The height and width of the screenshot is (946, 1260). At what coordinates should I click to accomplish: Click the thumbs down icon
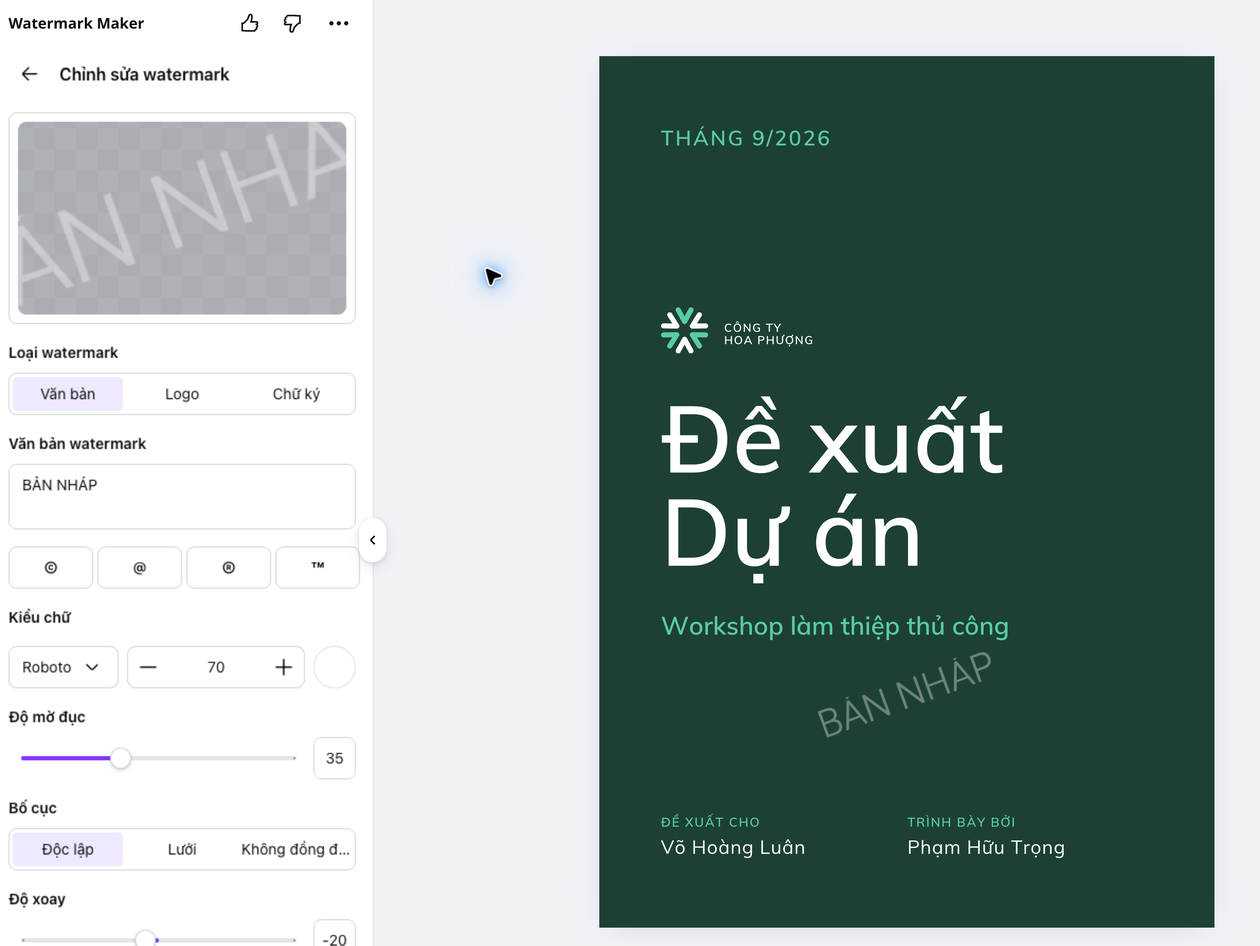(293, 23)
